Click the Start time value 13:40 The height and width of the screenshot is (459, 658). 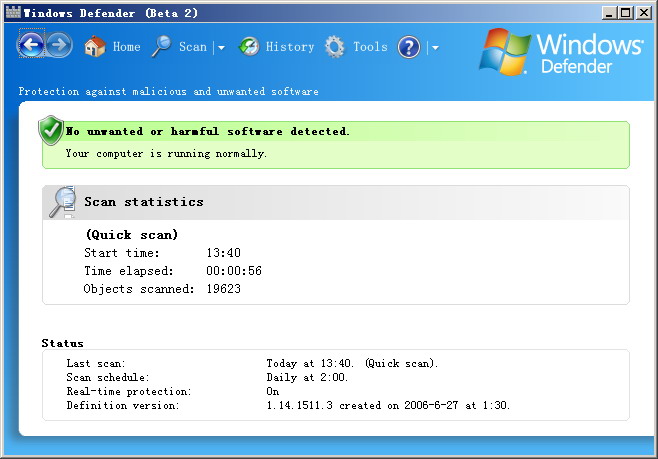tap(223, 253)
